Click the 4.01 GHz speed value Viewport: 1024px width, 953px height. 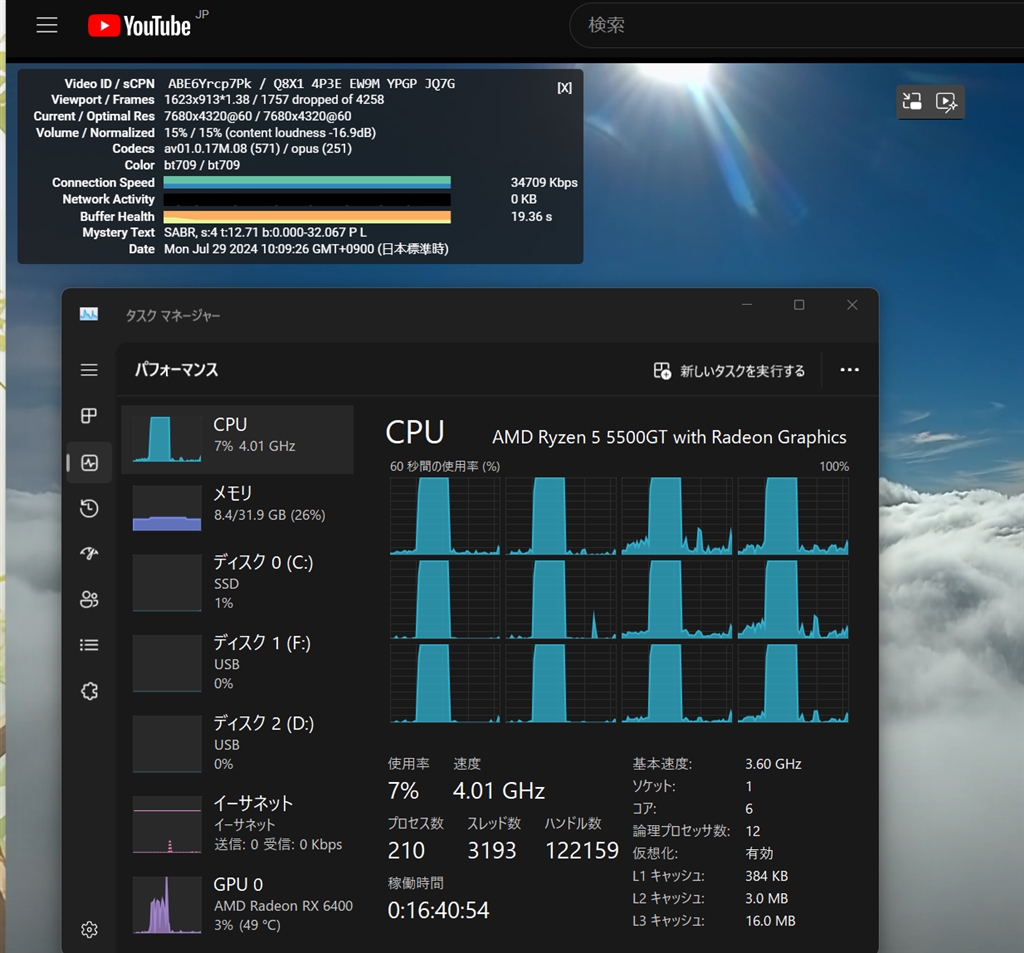point(499,791)
